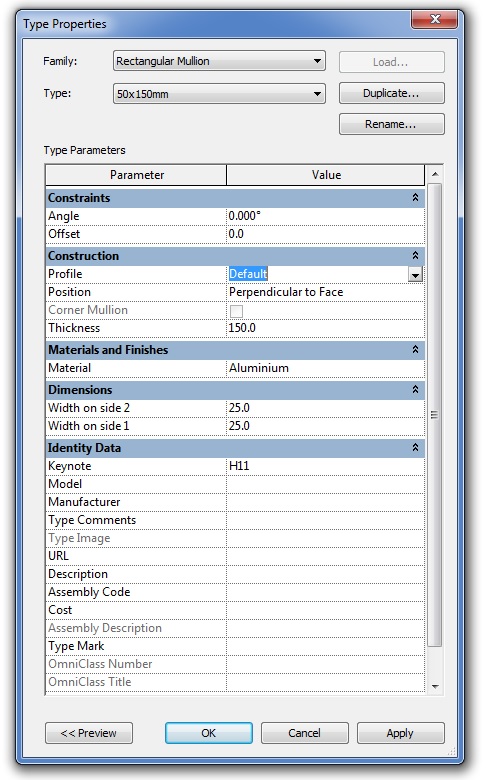Toggle the Corner Mullion checkbox
The width and height of the screenshot is (489, 780).
click(236, 311)
